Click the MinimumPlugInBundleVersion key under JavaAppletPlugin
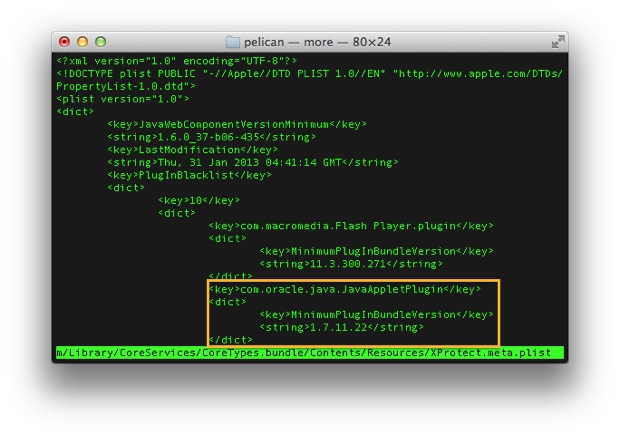This screenshot has height=435, width=620. (x=376, y=314)
